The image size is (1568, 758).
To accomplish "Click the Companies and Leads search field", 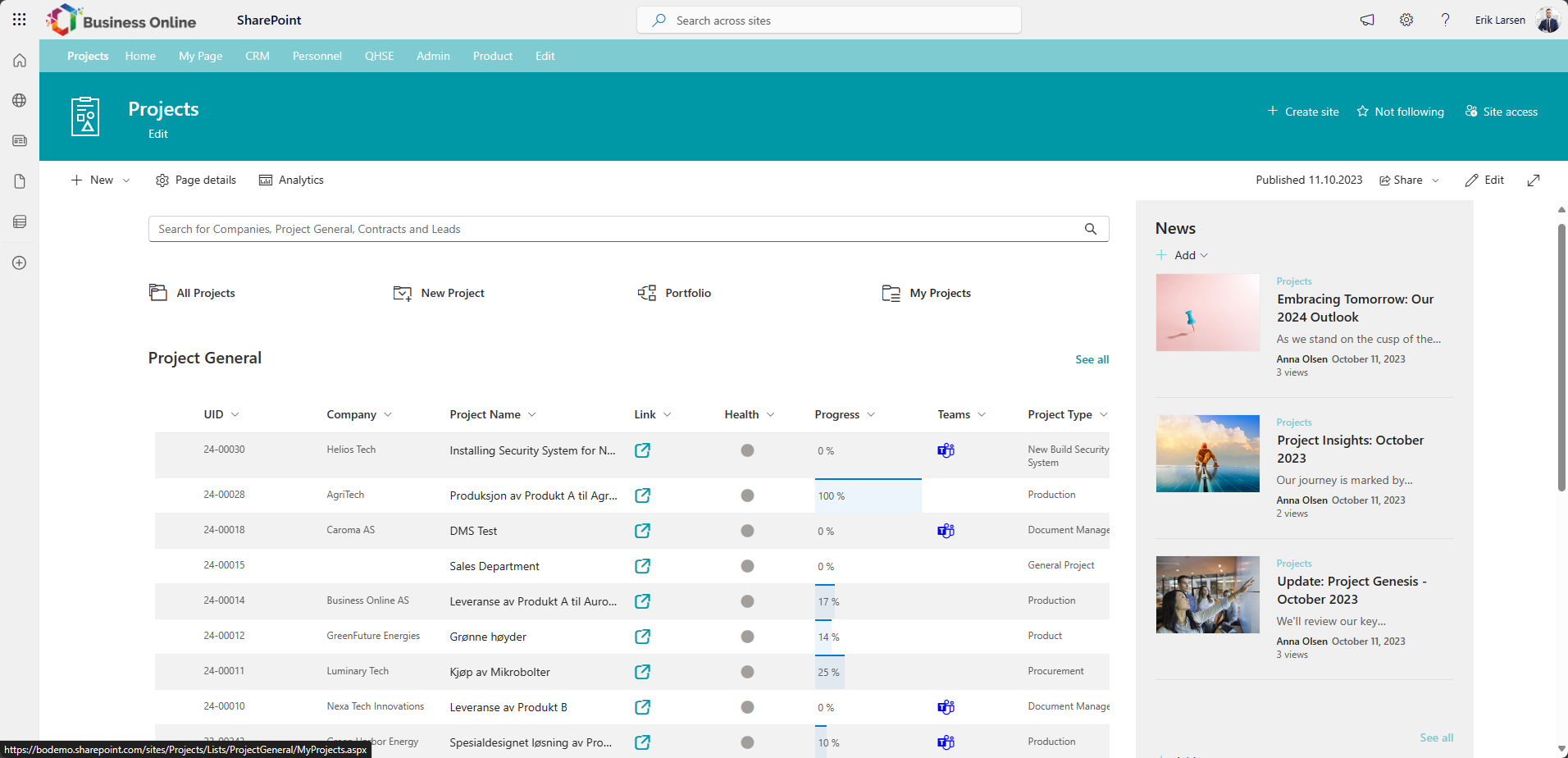I will pyautogui.click(x=628, y=229).
